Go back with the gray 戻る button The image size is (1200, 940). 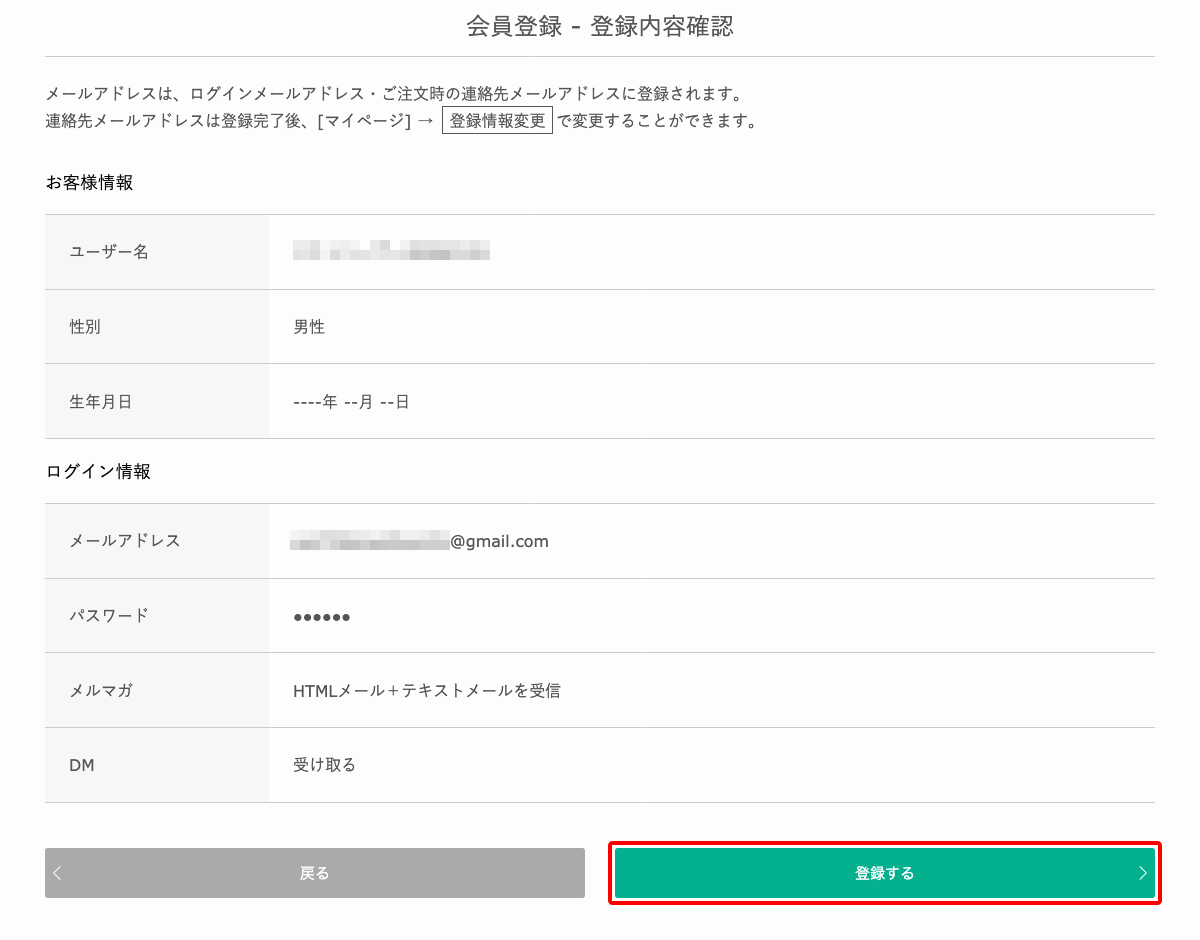314,873
